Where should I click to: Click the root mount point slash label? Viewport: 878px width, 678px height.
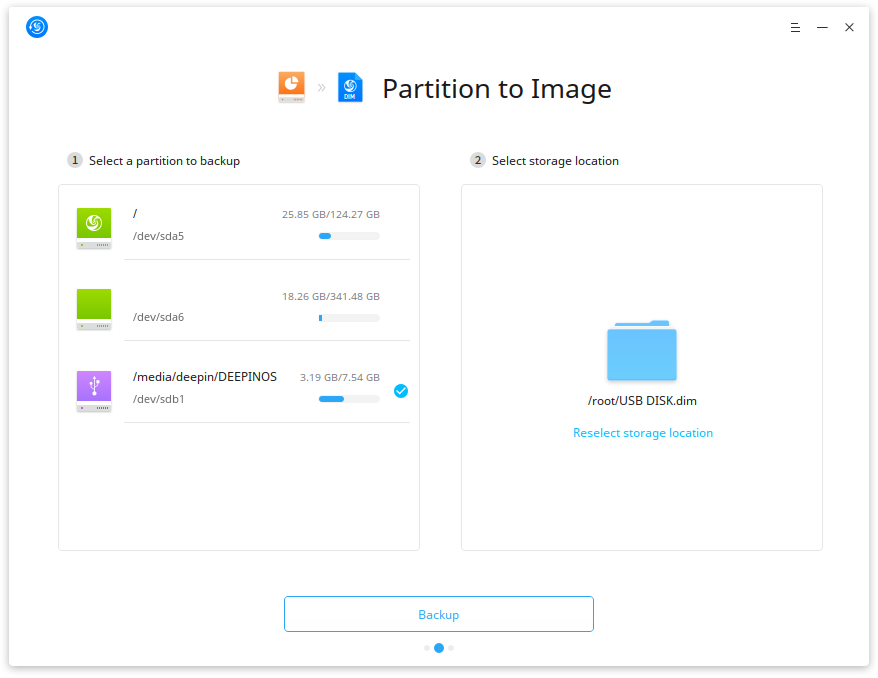coord(135,213)
